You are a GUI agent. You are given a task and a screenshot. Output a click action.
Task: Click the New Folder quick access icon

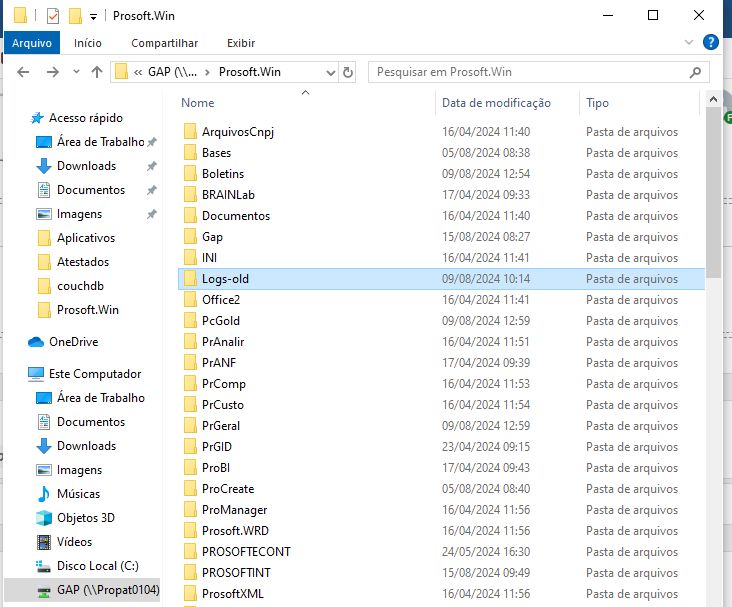click(75, 16)
